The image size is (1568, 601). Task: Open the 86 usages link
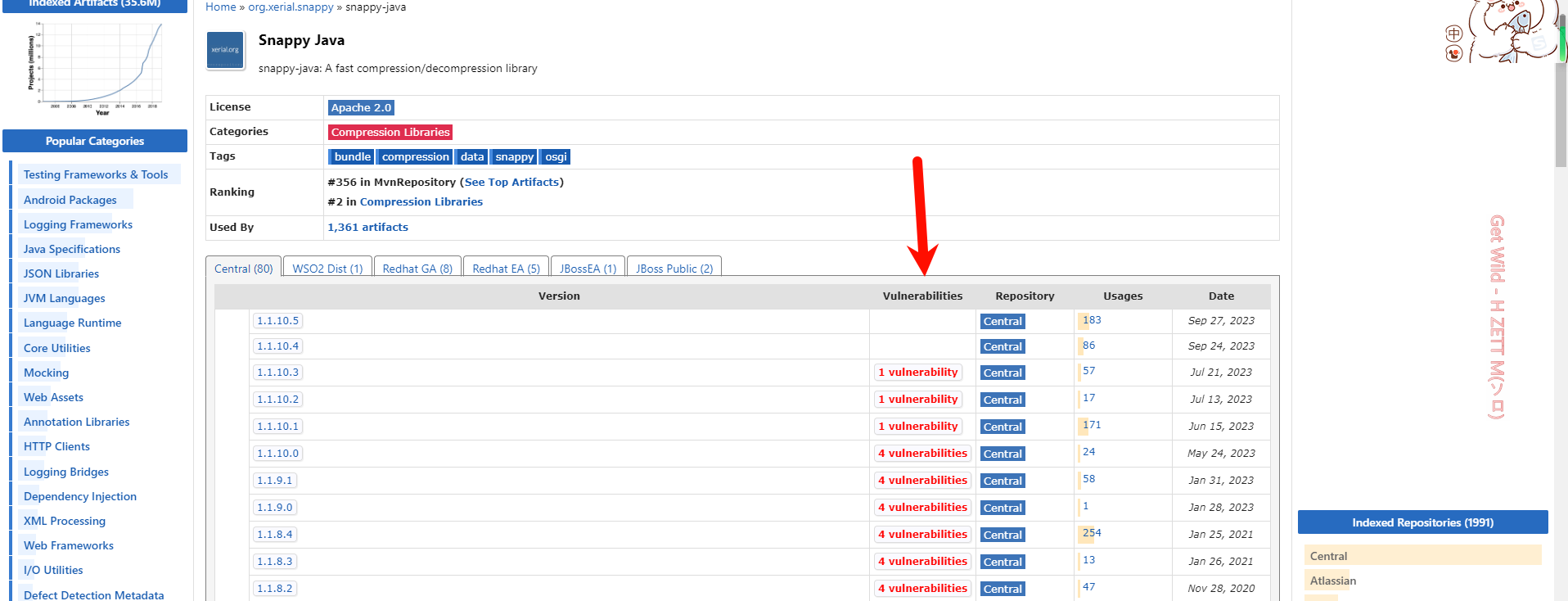[x=1088, y=345]
